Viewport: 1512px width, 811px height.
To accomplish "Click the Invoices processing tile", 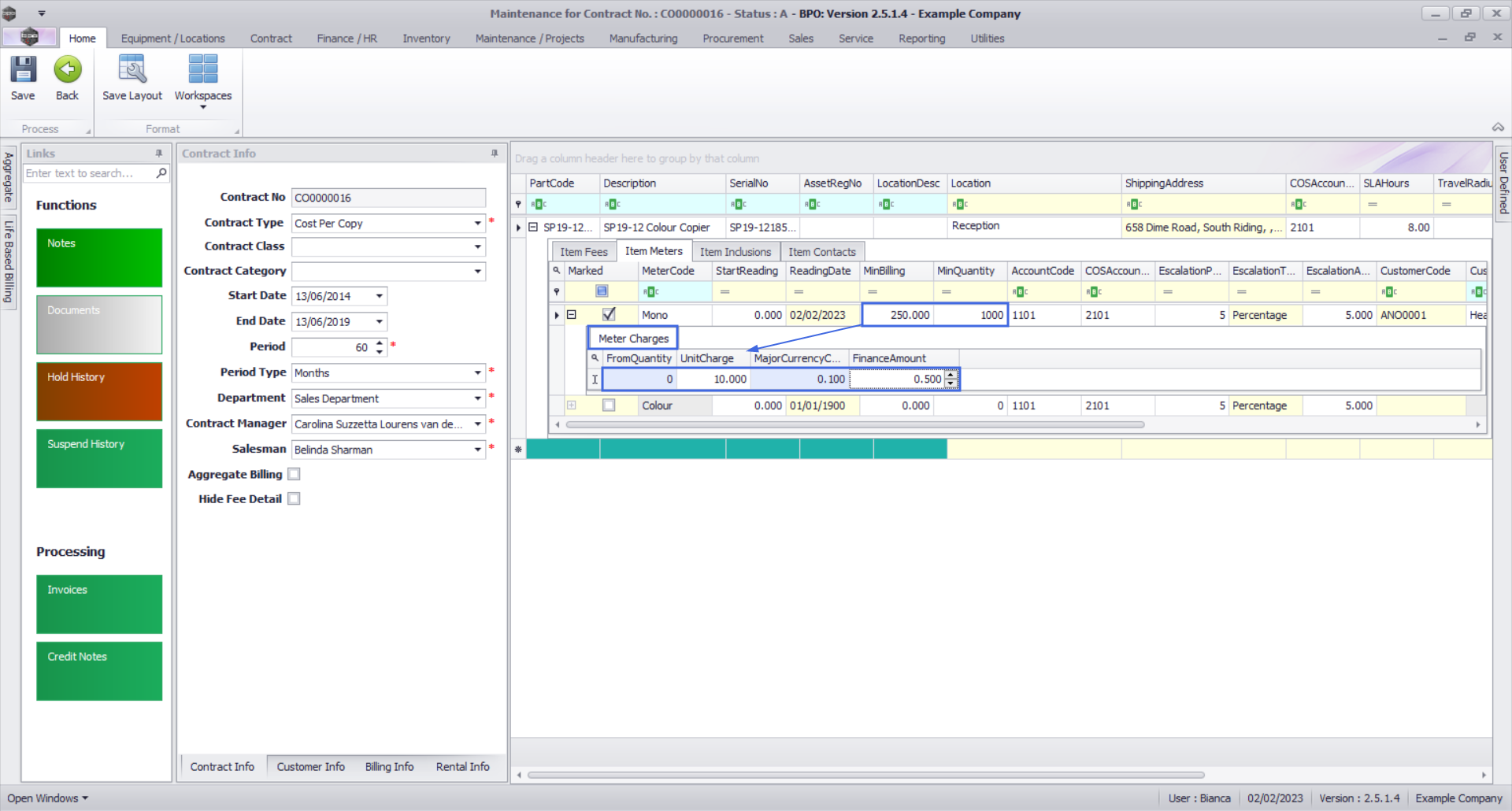I will pyautogui.click(x=99, y=604).
